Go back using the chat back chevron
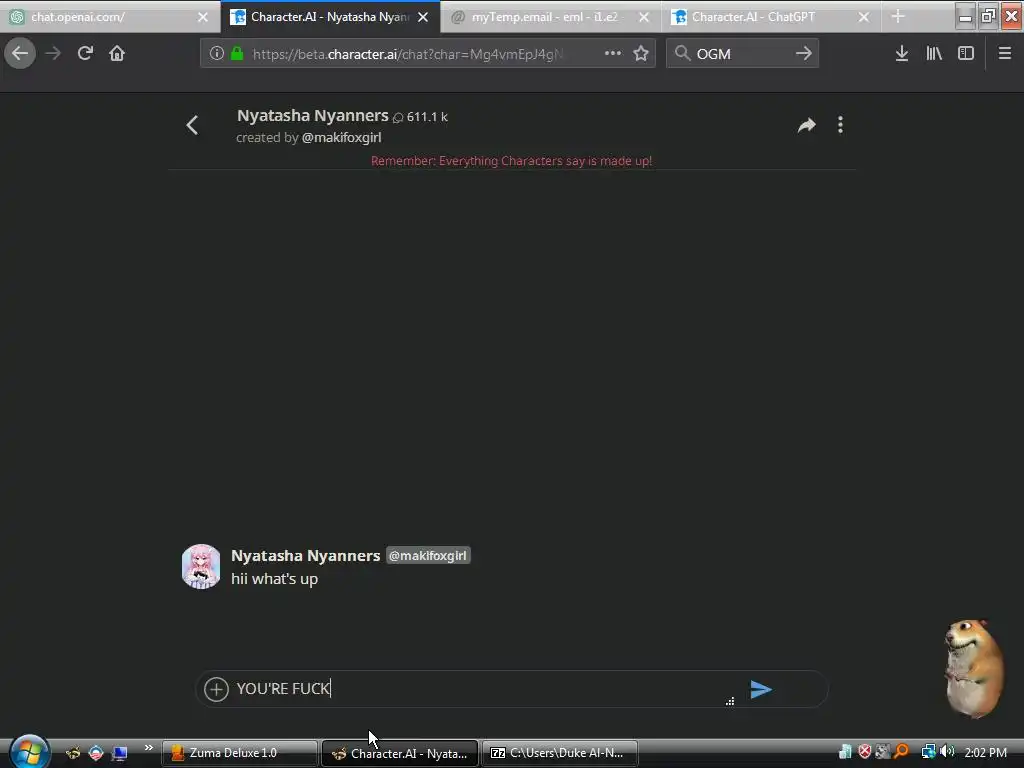The height and width of the screenshot is (768, 1024). point(192,125)
